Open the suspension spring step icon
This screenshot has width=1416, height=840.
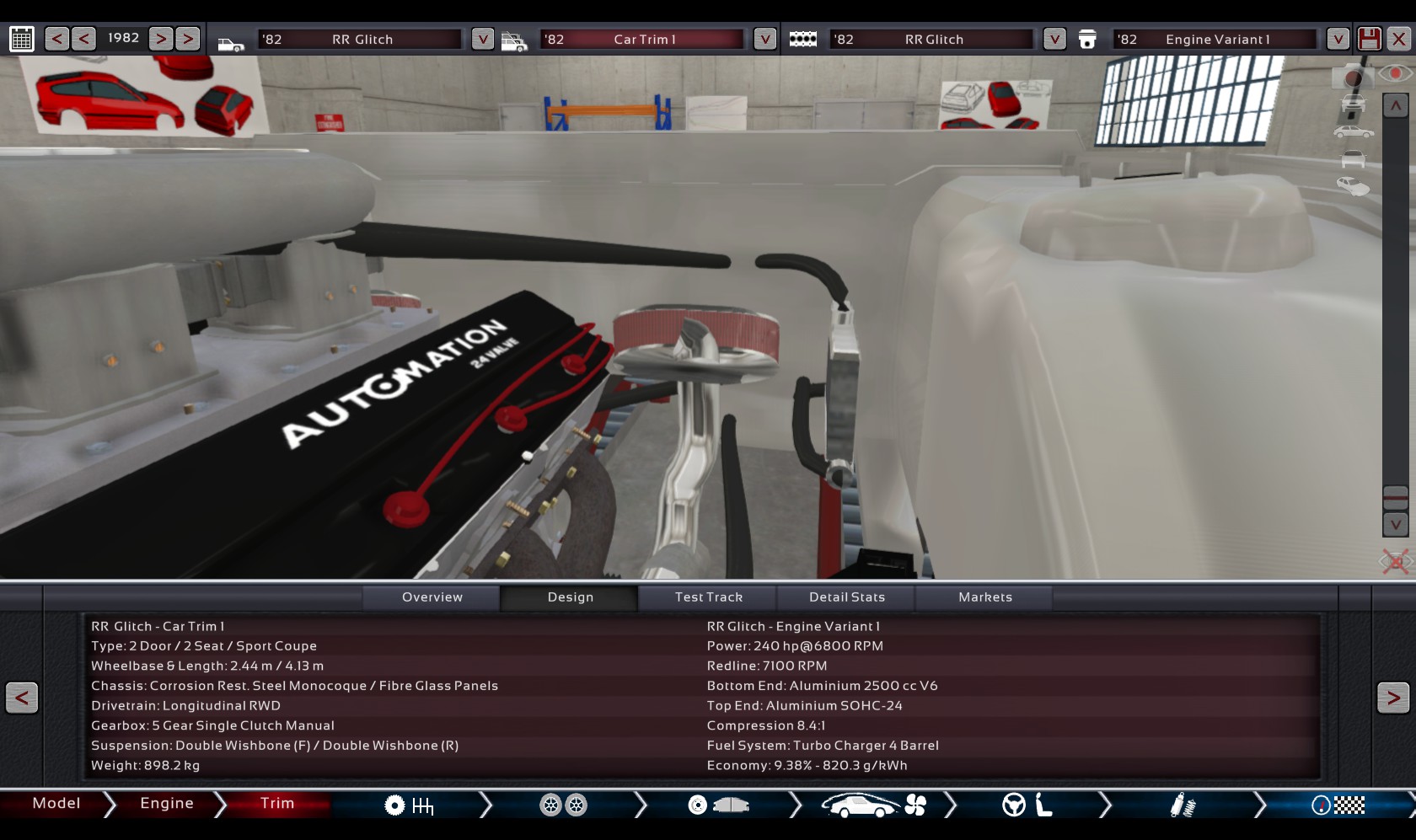[x=1183, y=805]
